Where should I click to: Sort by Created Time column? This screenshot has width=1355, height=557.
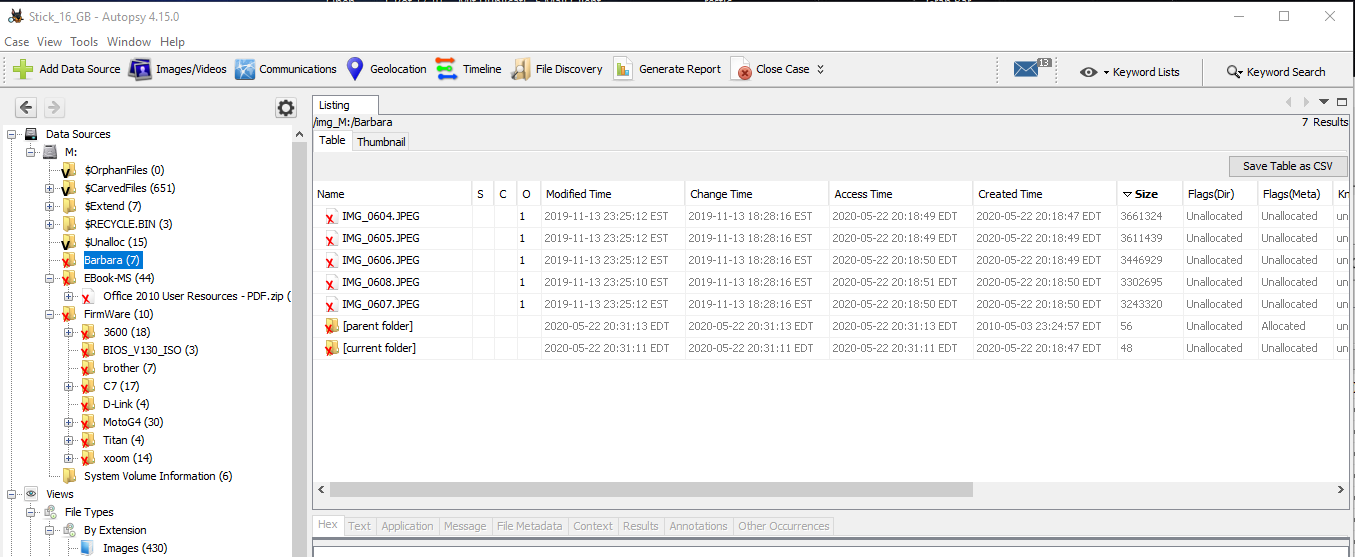click(x=1045, y=194)
